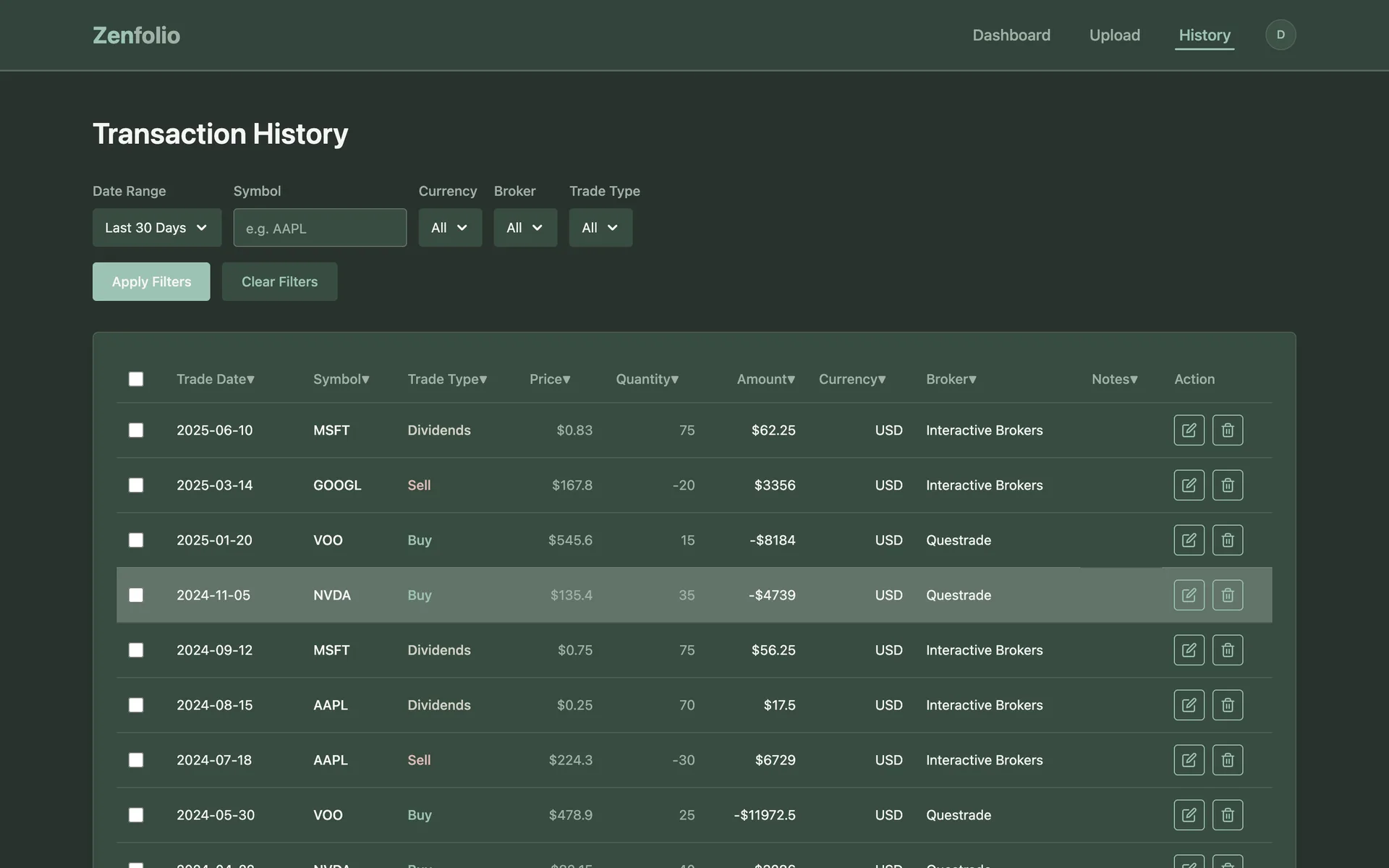The image size is (1389, 868).
Task: Sort table by Currency column header
Action: (852, 379)
